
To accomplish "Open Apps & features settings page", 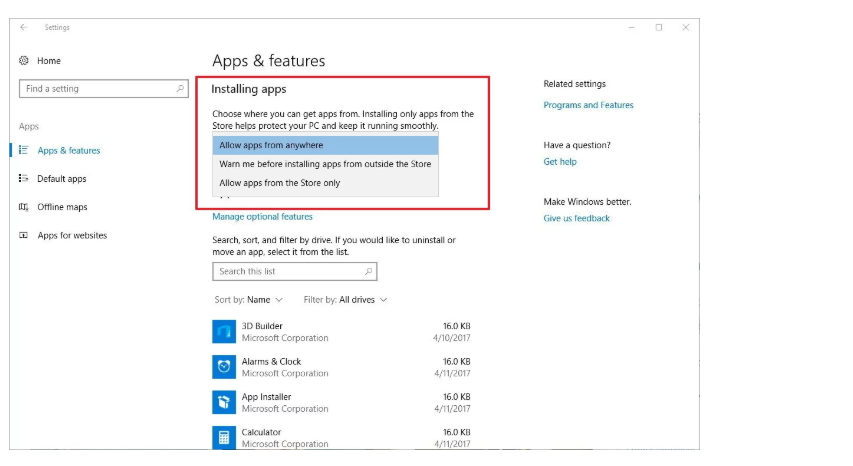I will click(69, 151).
